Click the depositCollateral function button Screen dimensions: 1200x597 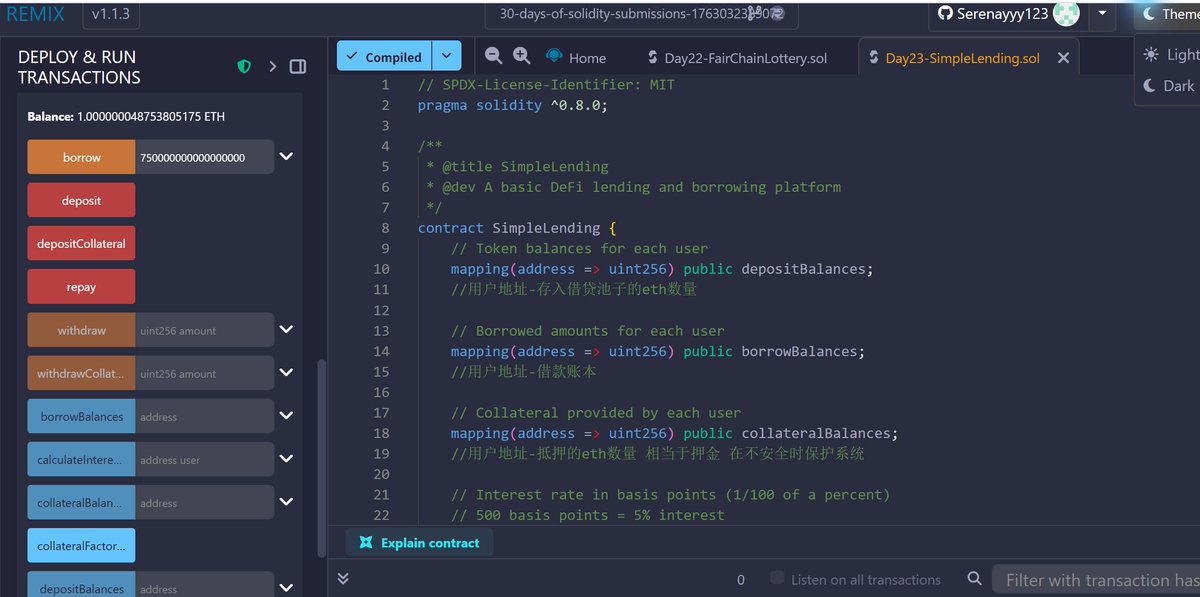click(81, 243)
